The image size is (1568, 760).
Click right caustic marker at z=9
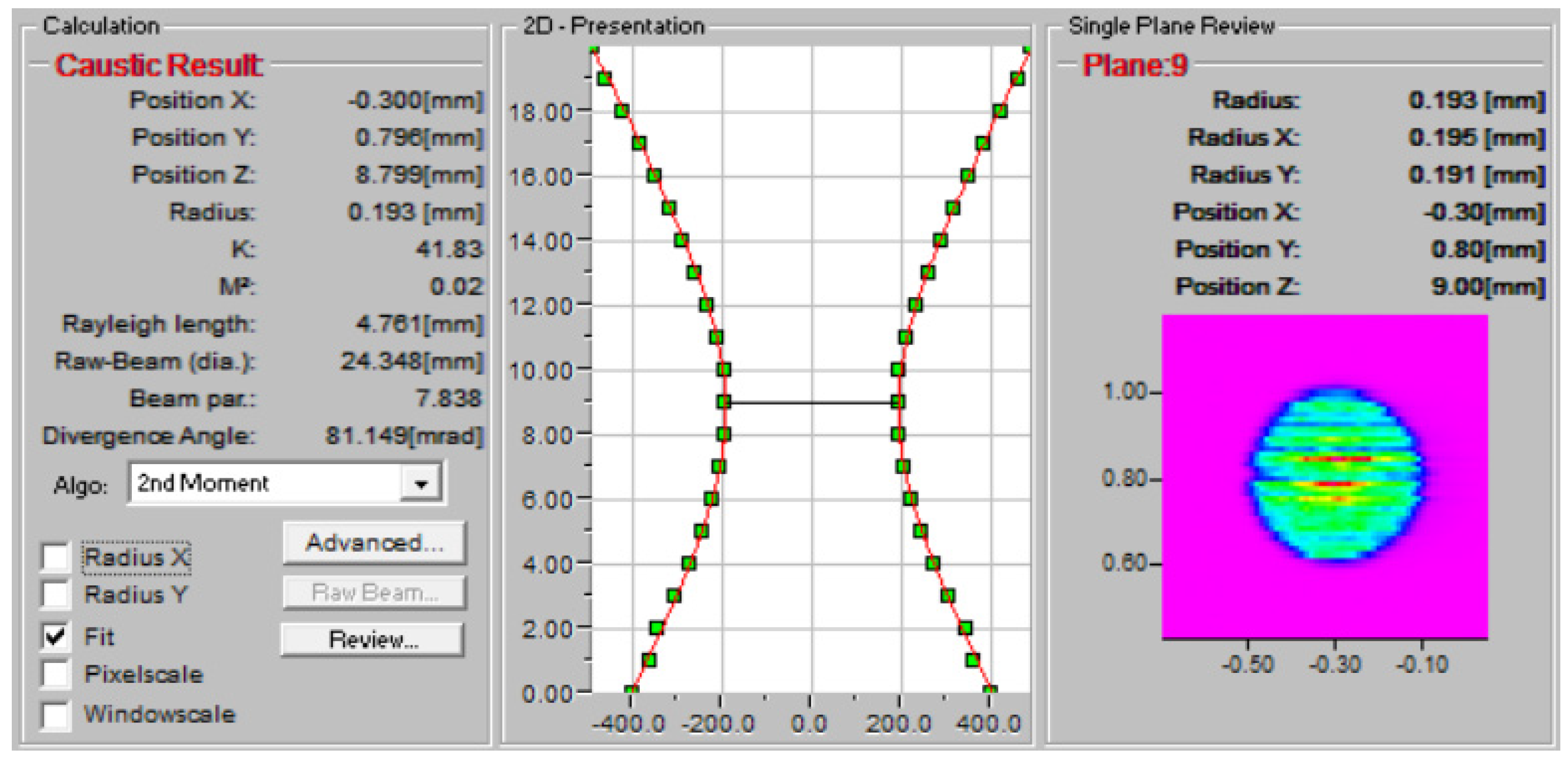[x=898, y=402]
